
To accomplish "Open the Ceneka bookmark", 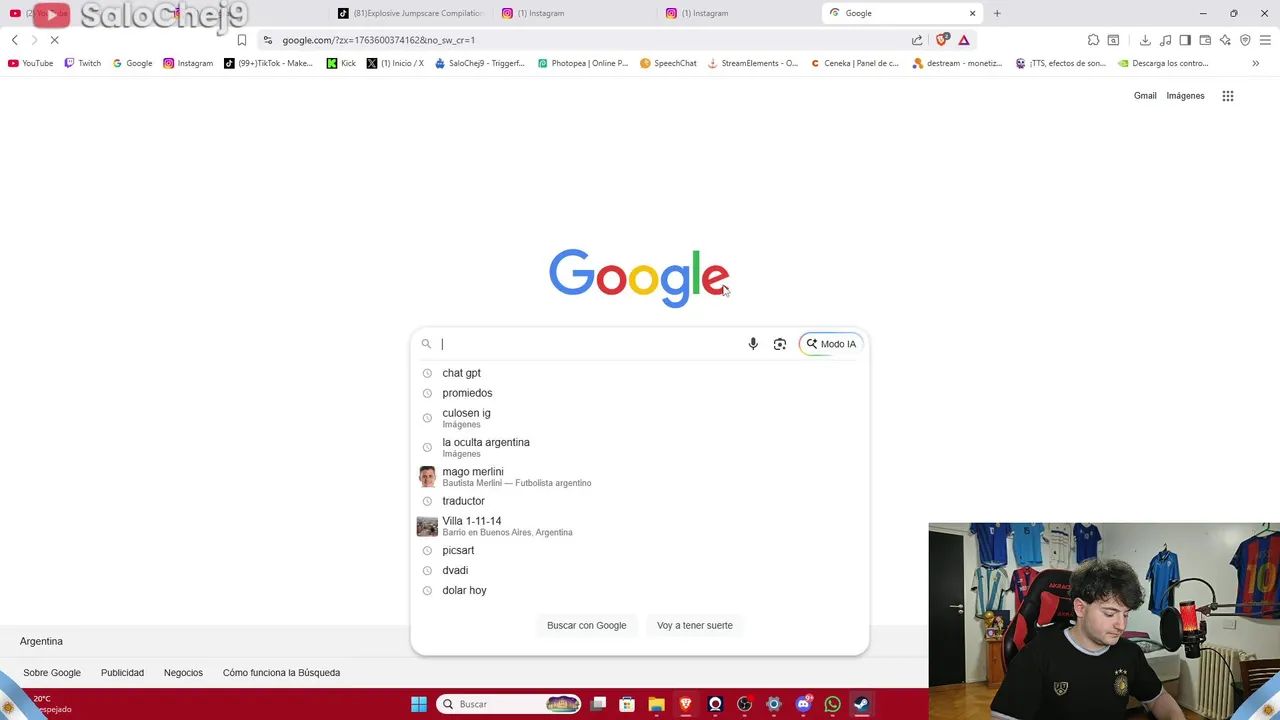I will pyautogui.click(x=855, y=63).
